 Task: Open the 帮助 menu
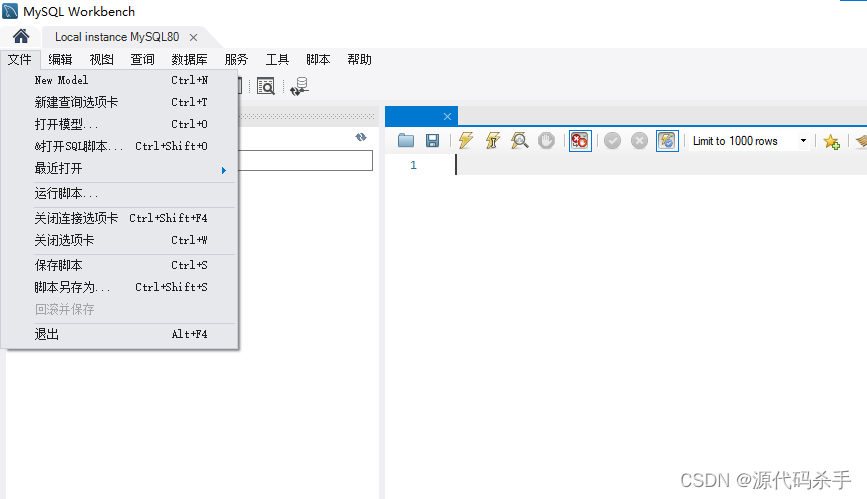(x=359, y=59)
